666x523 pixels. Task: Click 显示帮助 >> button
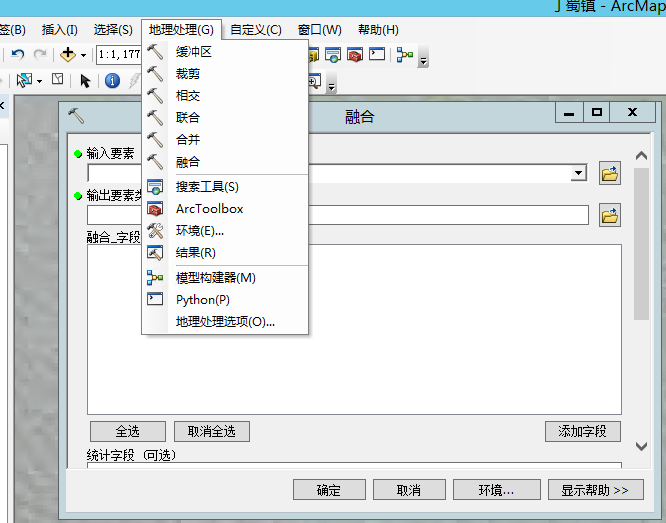(x=595, y=490)
